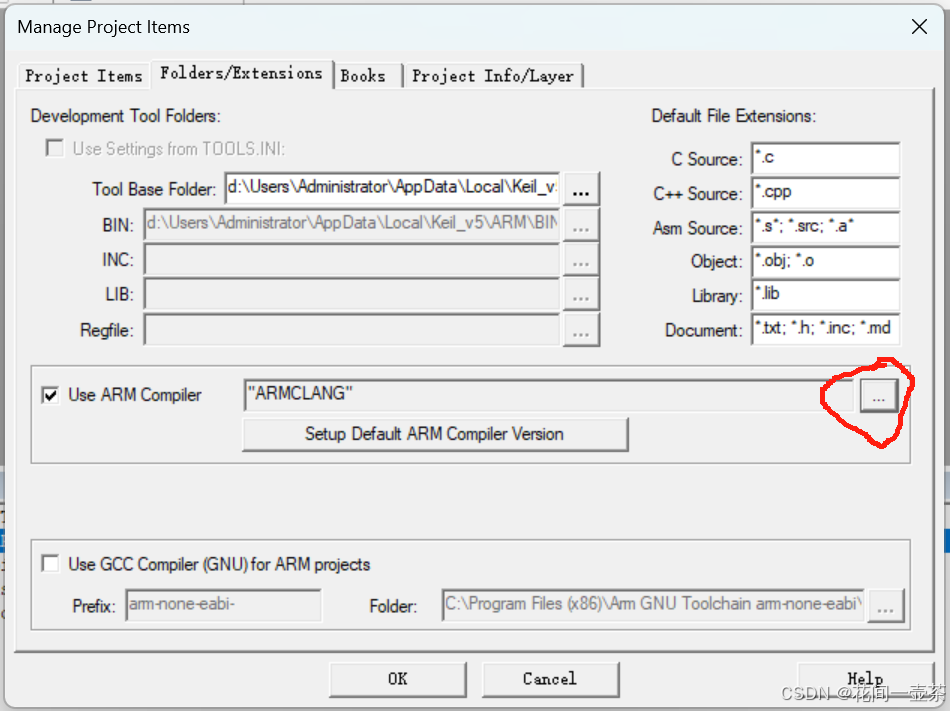This screenshot has height=711, width=950.
Task: Edit the C Source extension field
Action: coord(826,159)
